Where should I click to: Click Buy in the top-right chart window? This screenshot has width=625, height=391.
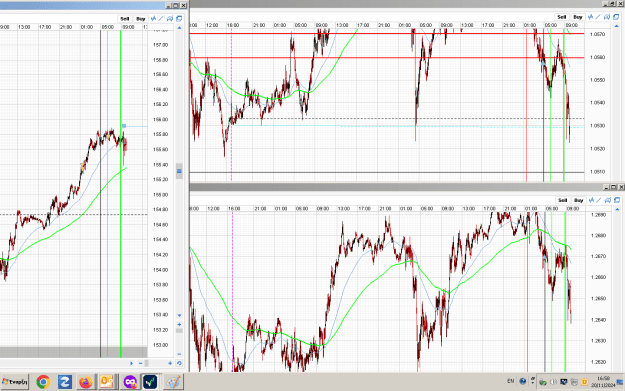coord(578,17)
